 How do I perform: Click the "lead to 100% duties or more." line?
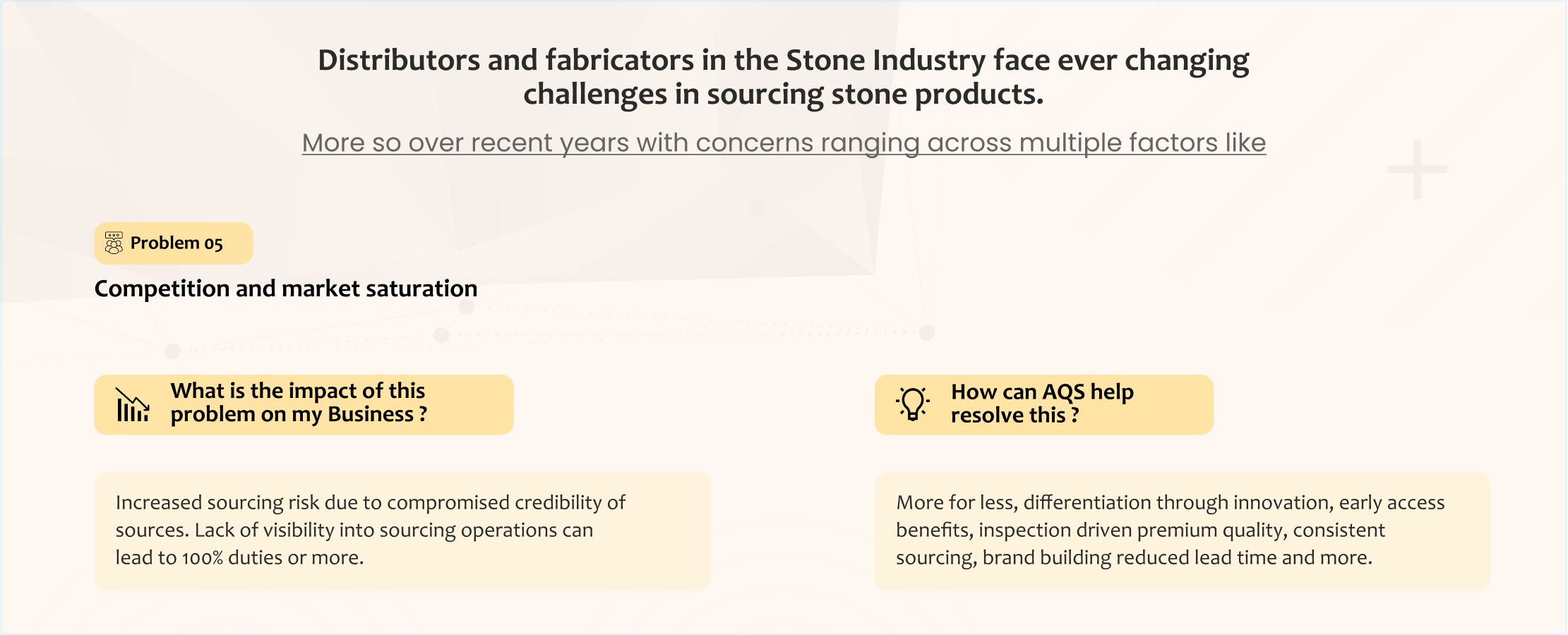click(x=239, y=557)
